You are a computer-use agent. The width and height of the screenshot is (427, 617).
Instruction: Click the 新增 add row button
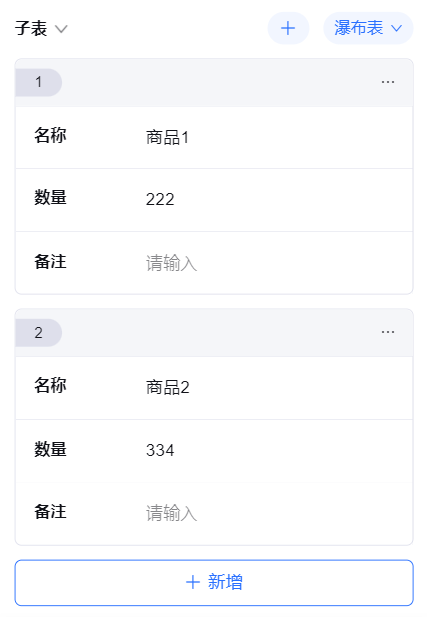click(214, 582)
